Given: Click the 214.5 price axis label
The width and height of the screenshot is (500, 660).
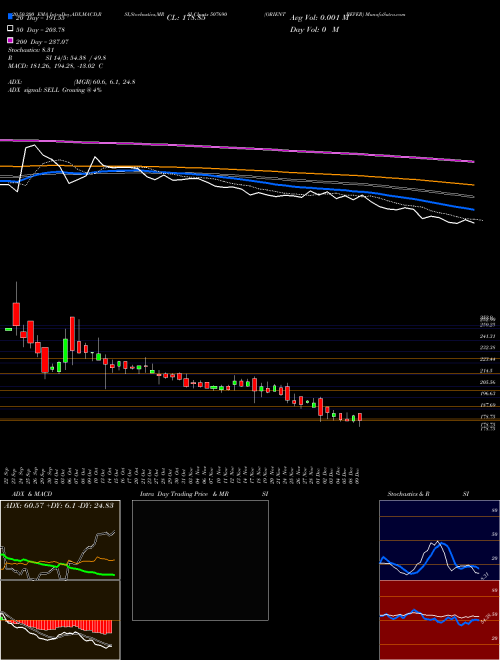Looking at the screenshot, I should coord(487,371).
